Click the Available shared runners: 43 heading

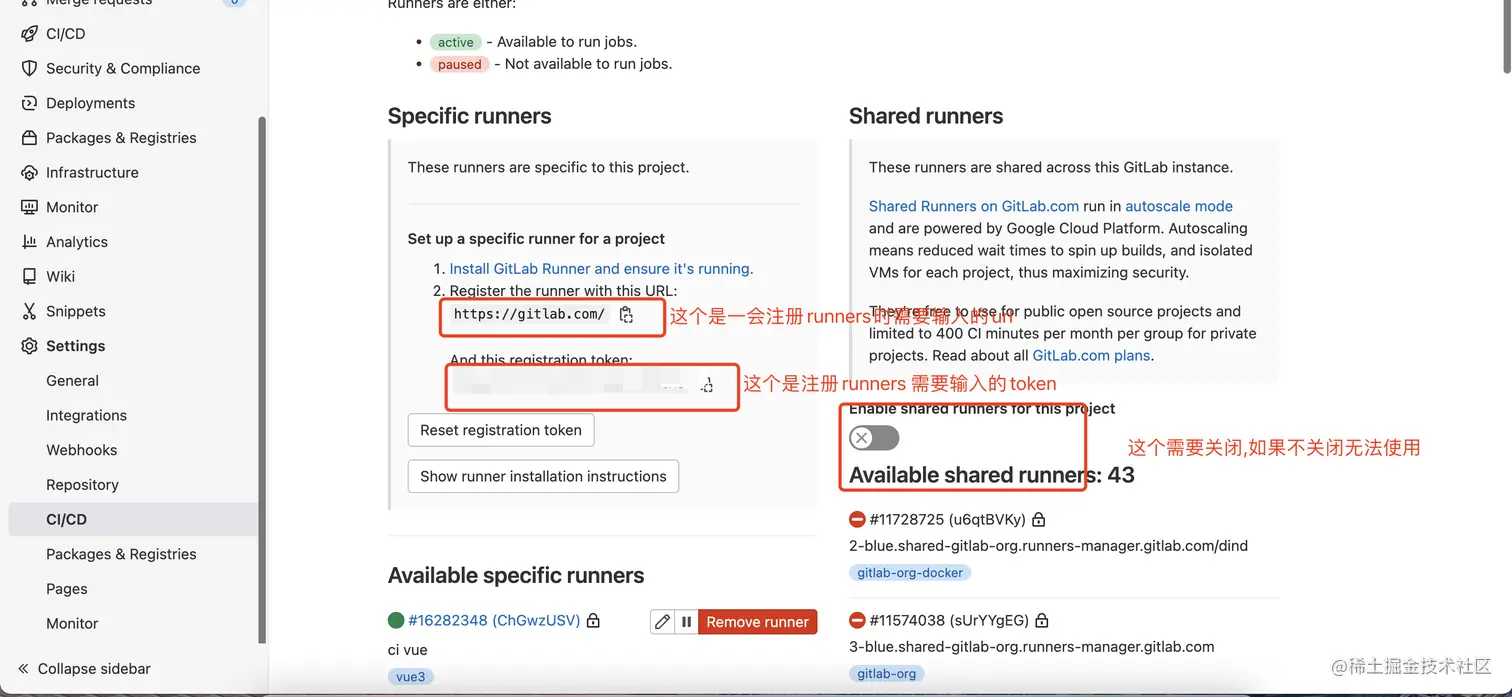(992, 475)
